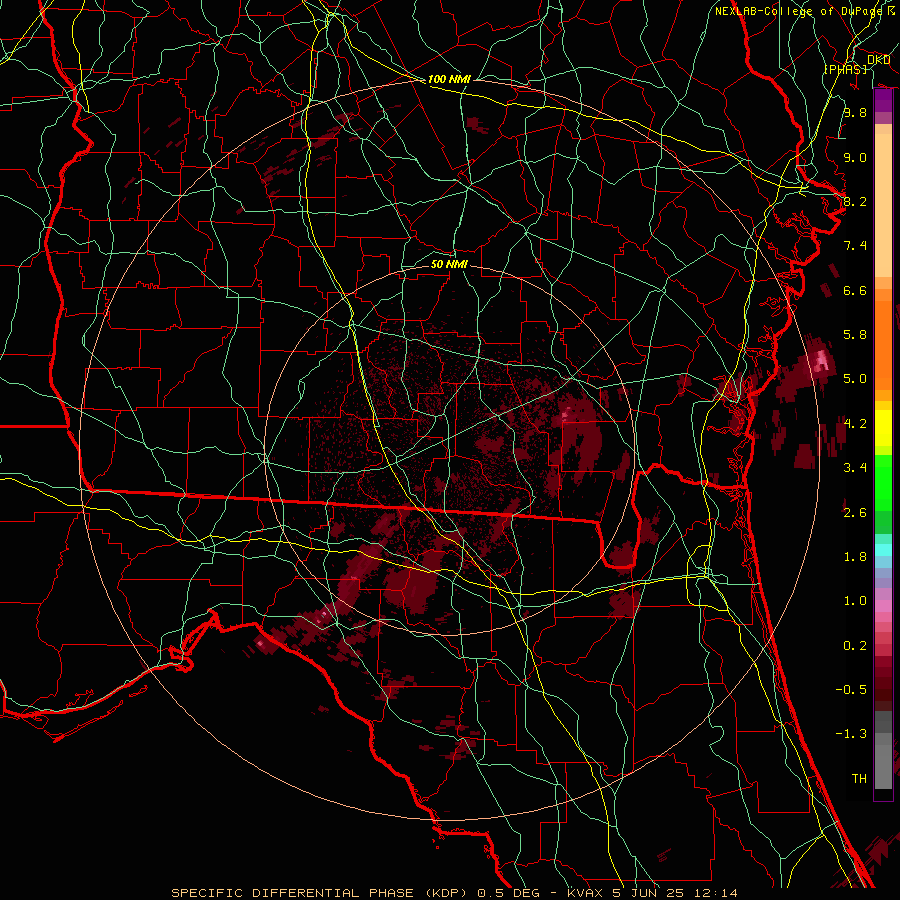Click the yellow segment of the color bar
This screenshot has height=900, width=900.
click(x=883, y=428)
